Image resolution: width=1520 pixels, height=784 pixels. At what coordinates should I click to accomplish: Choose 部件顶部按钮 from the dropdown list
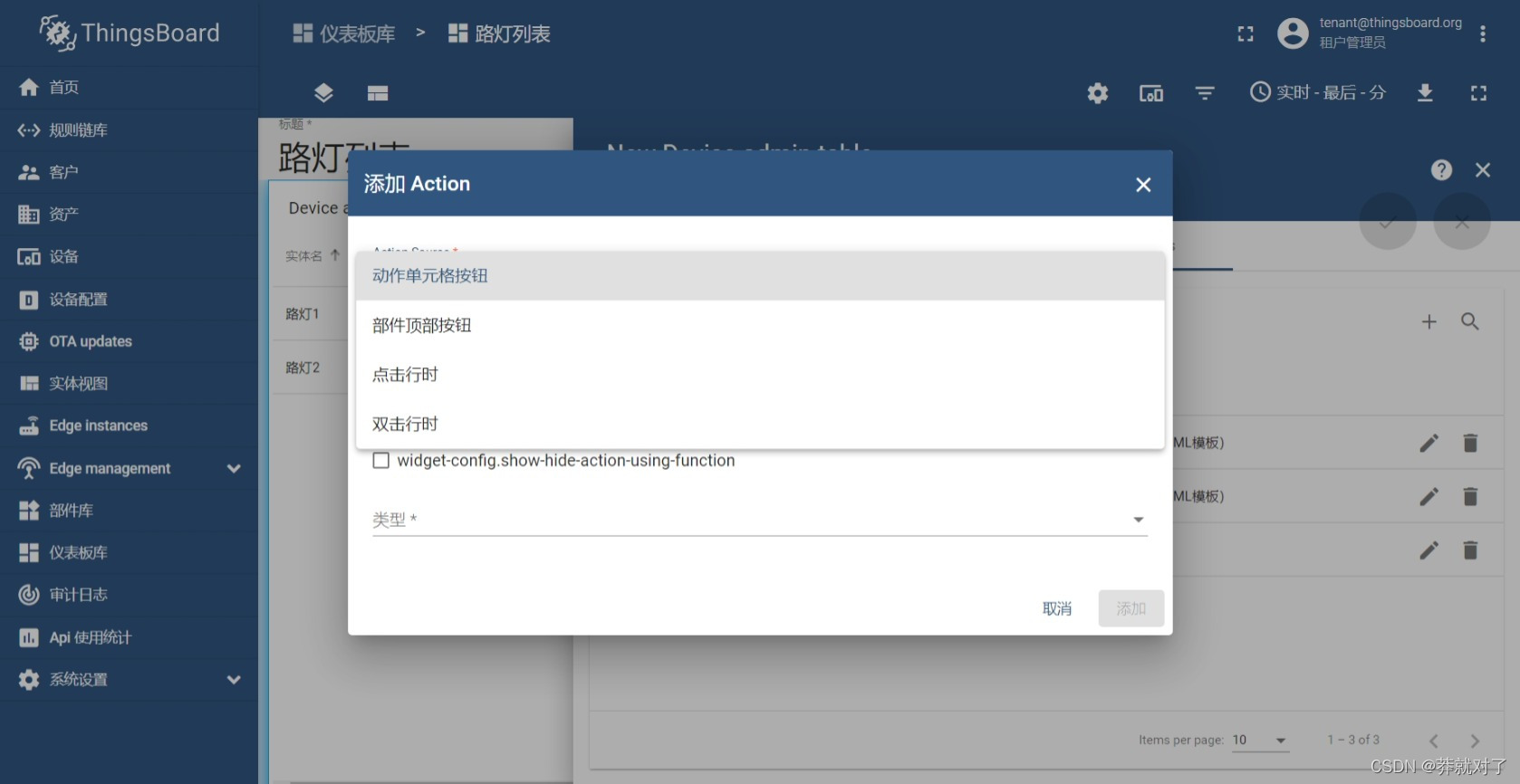(x=422, y=326)
